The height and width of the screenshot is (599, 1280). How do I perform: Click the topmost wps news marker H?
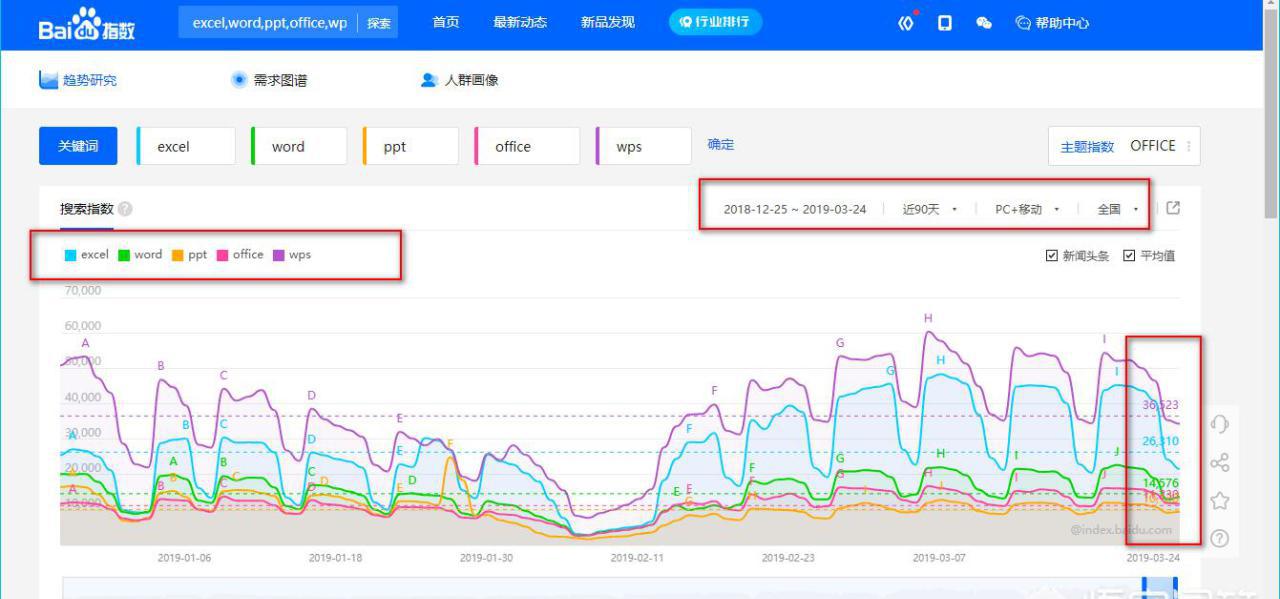tap(928, 319)
